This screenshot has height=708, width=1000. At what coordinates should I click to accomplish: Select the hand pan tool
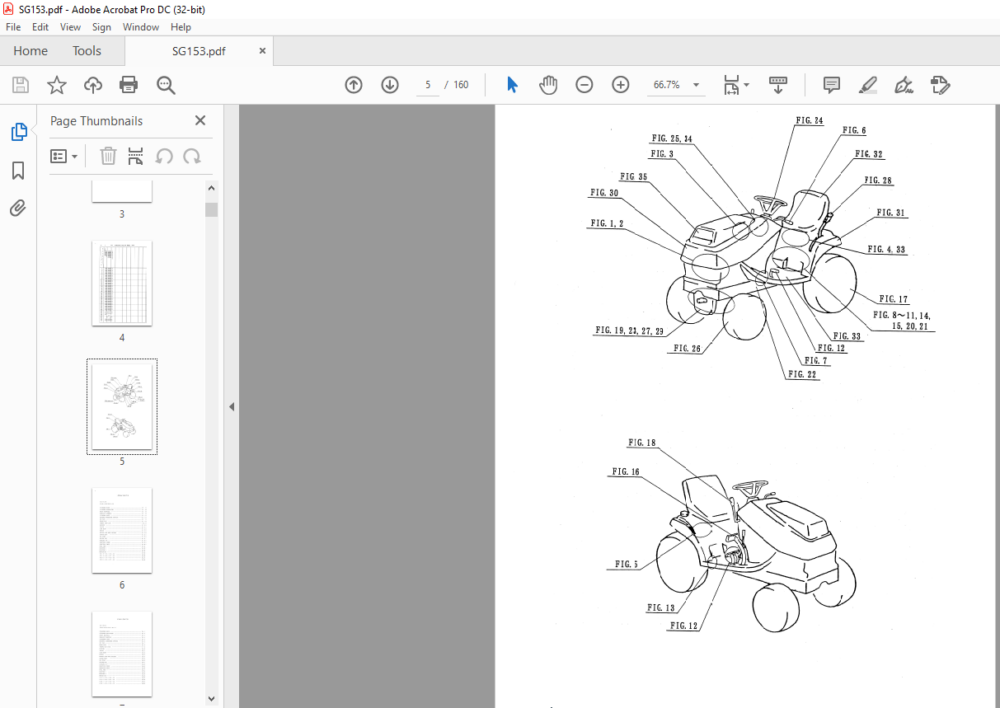(548, 85)
